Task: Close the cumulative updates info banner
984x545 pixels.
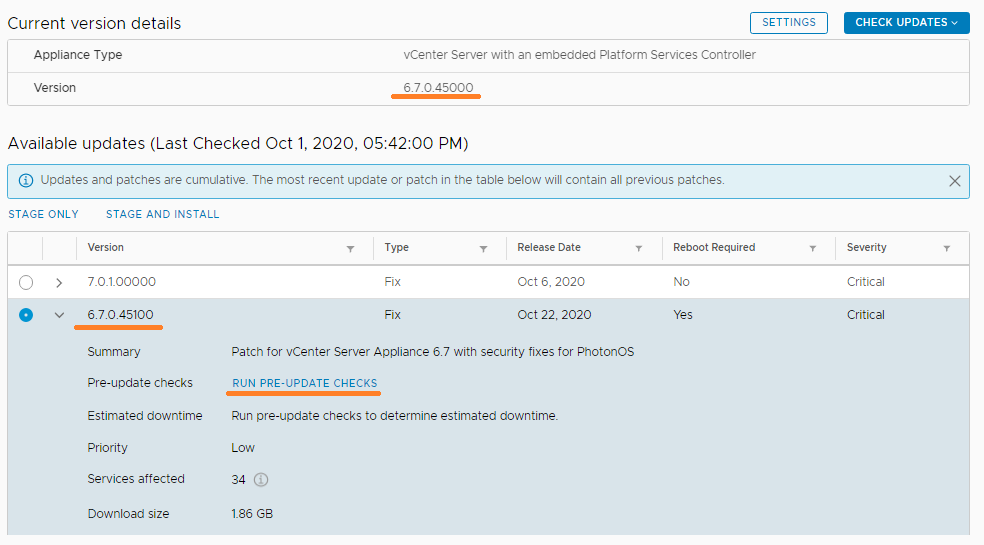Action: (x=954, y=181)
